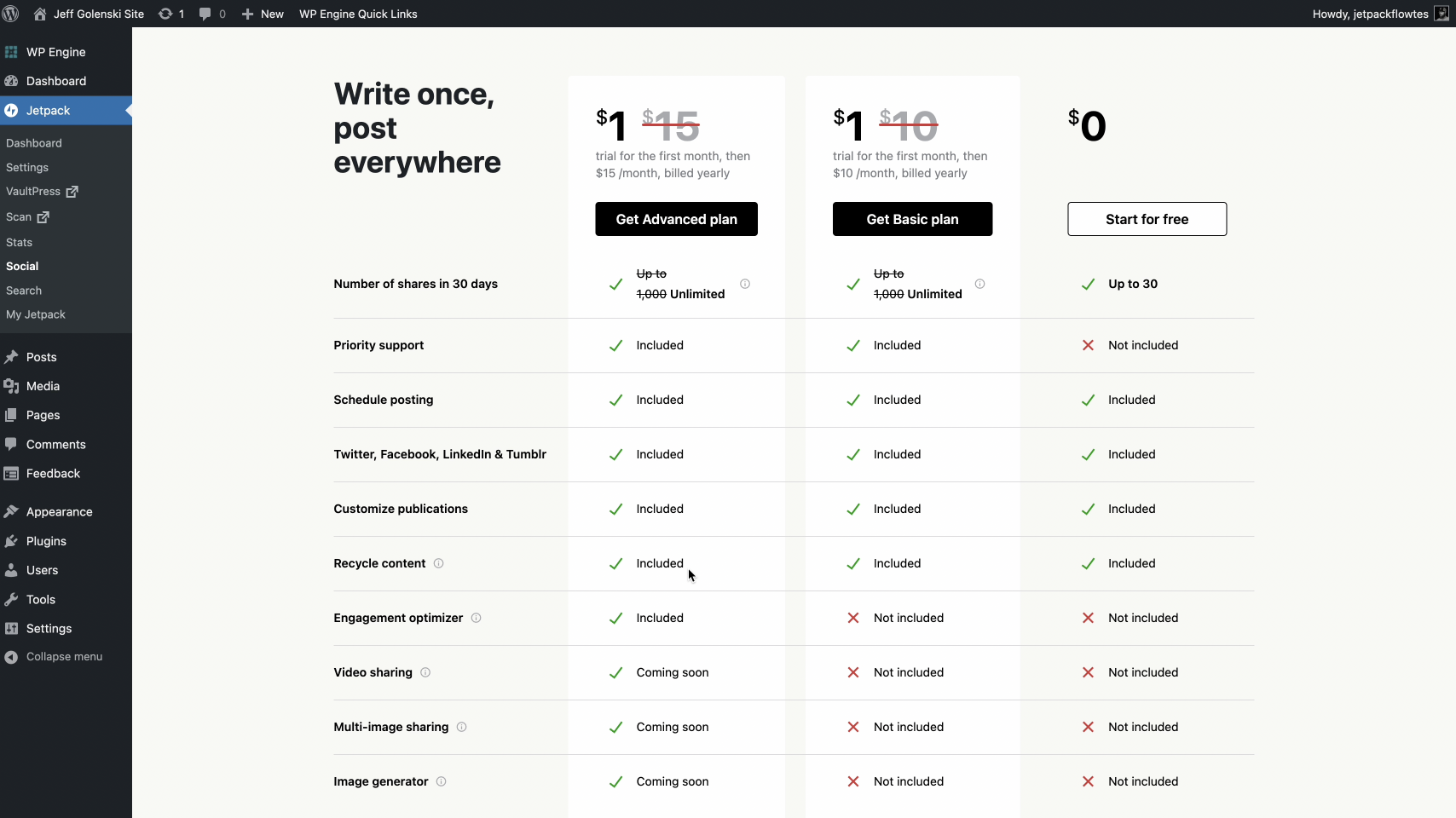Click the Comments bubble icon in sidebar
The image size is (1456, 818).
click(11, 444)
